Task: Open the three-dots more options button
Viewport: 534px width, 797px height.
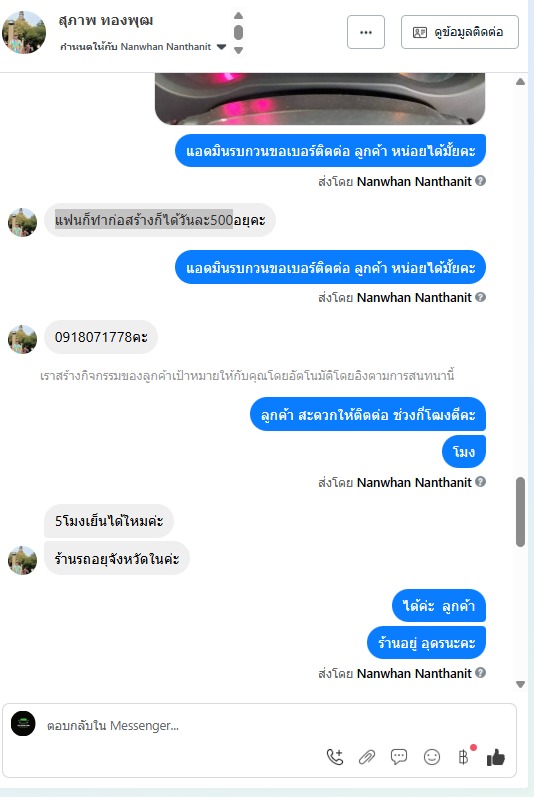Action: [x=366, y=32]
